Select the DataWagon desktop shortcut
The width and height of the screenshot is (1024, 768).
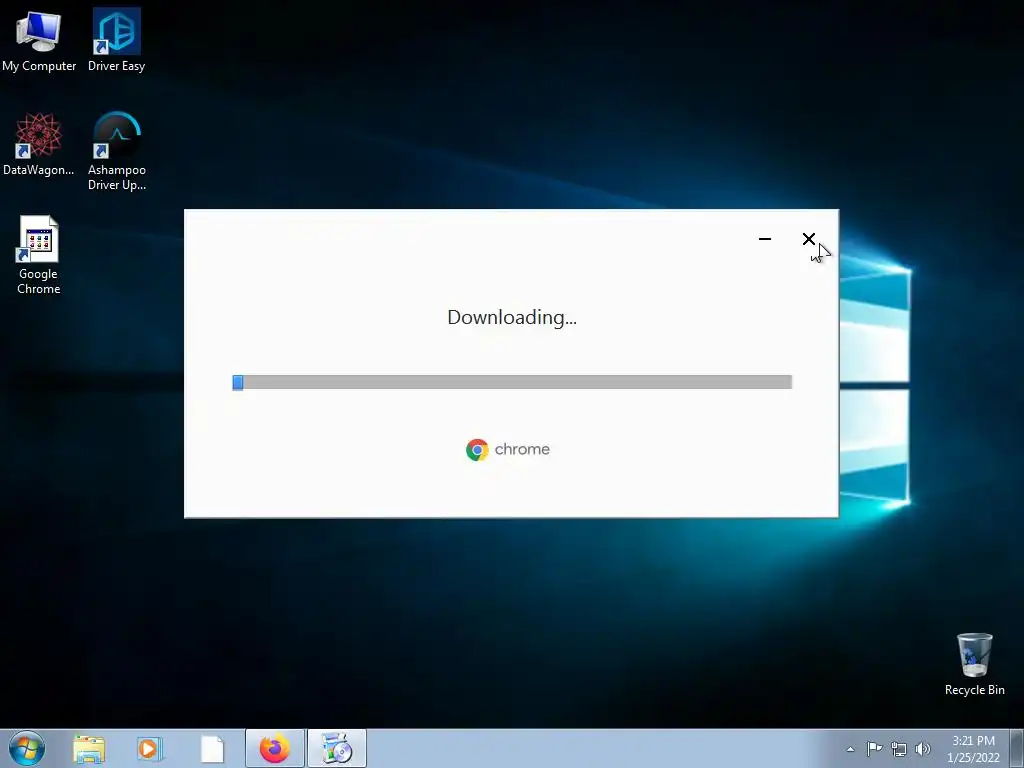[39, 144]
